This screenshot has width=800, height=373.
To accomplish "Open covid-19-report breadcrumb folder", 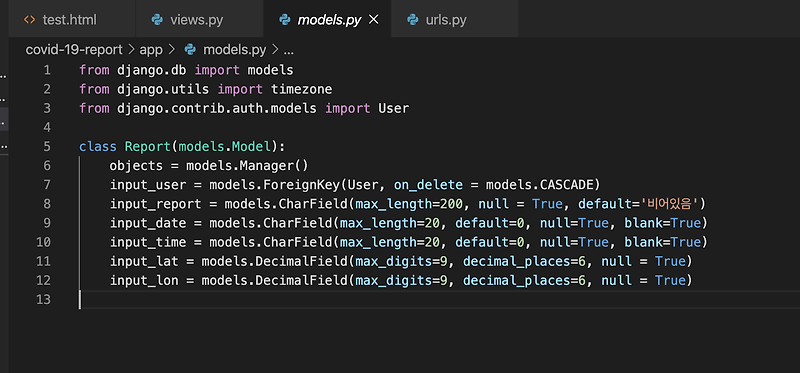I will coord(74,50).
